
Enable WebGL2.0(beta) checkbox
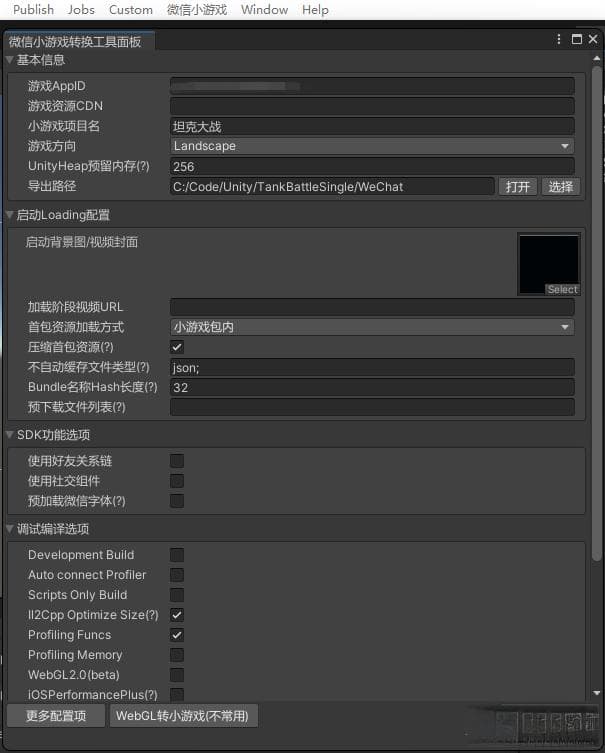(x=177, y=675)
